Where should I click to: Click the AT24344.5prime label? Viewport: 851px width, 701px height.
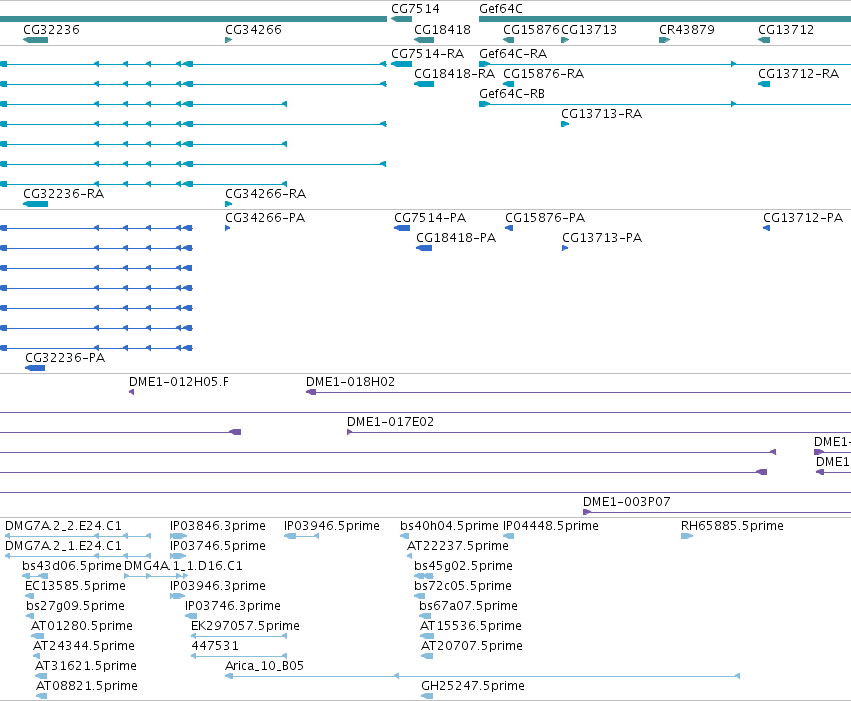click(84, 646)
